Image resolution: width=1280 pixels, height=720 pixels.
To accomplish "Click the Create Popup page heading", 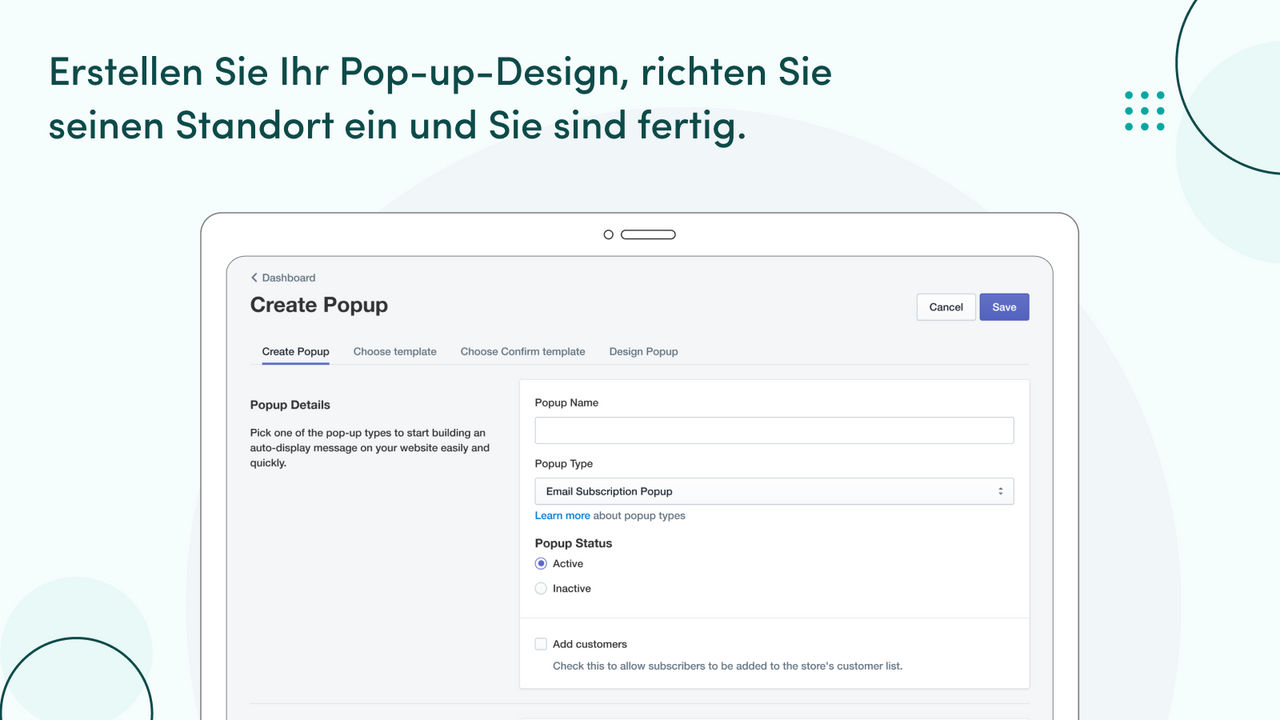I will (319, 305).
